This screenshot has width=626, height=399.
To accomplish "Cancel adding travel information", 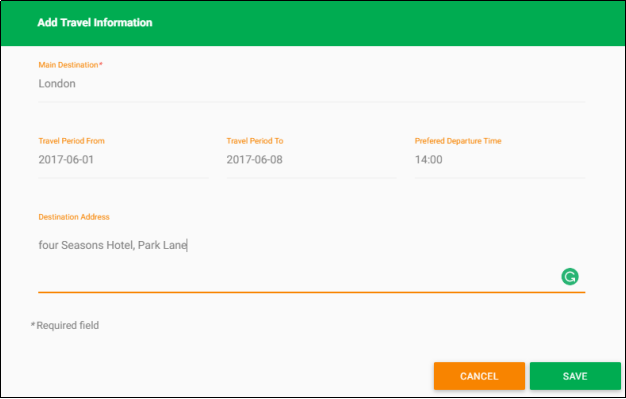I will point(479,376).
